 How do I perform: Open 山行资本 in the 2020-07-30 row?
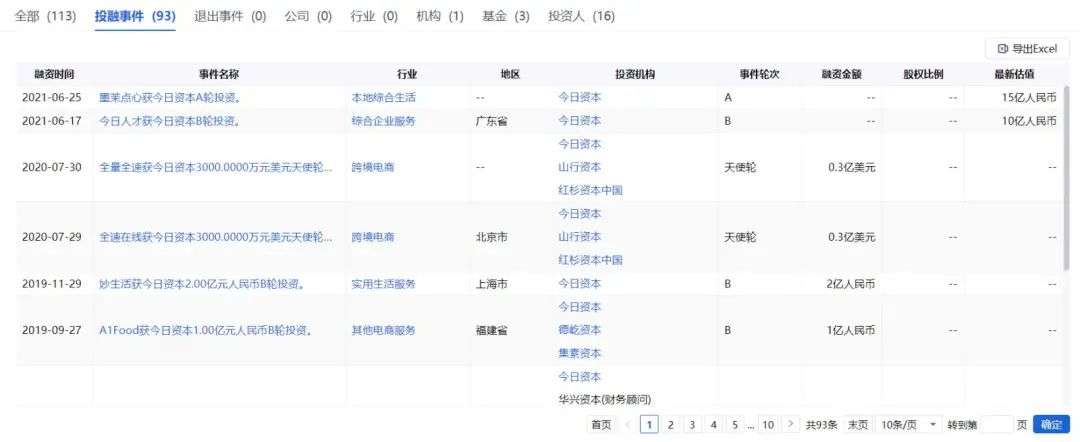coord(579,167)
